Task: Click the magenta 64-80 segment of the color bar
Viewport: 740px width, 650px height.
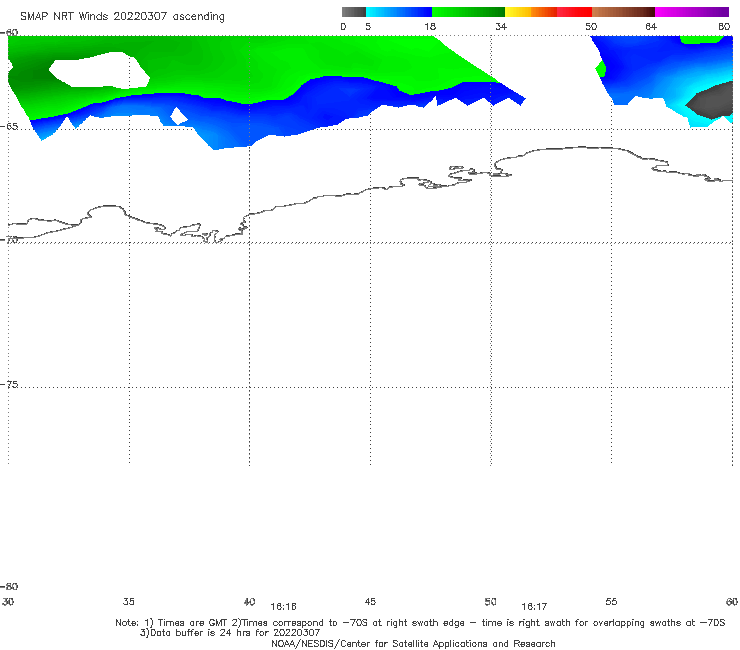Action: pos(692,12)
